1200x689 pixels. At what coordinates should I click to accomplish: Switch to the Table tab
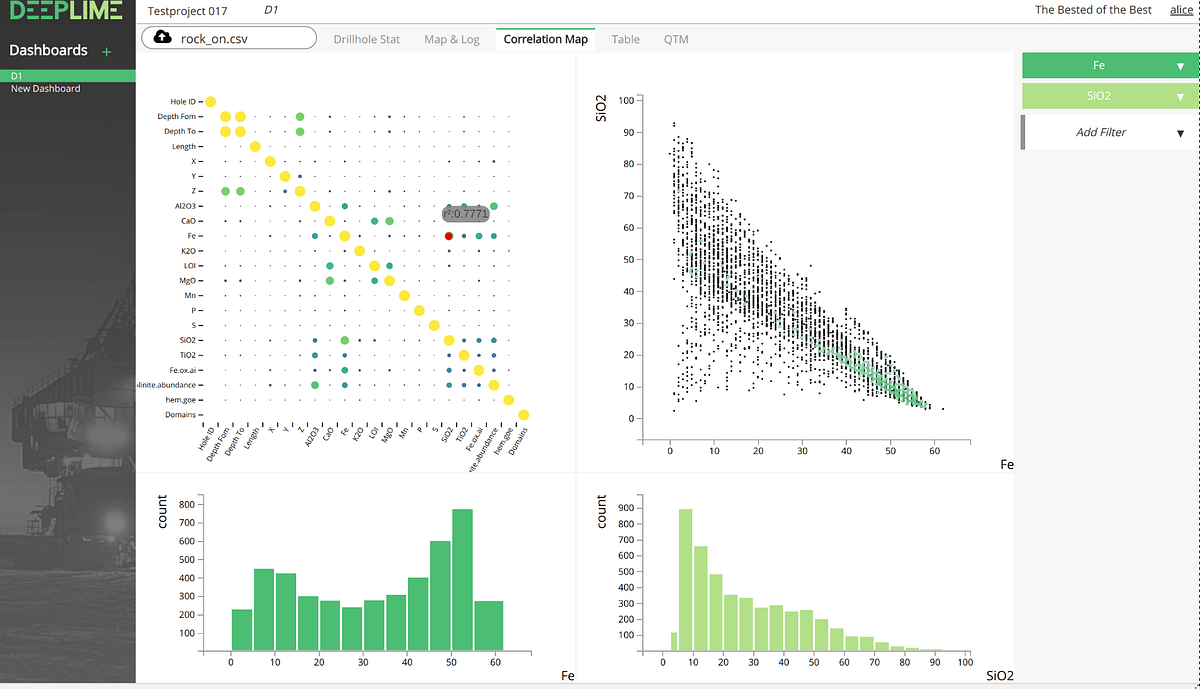625,39
